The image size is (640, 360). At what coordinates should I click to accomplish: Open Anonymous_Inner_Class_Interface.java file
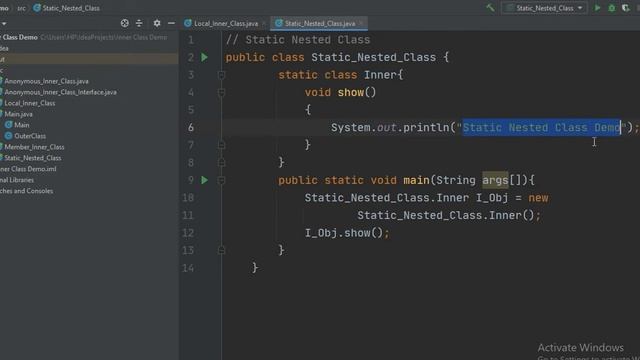click(60, 92)
